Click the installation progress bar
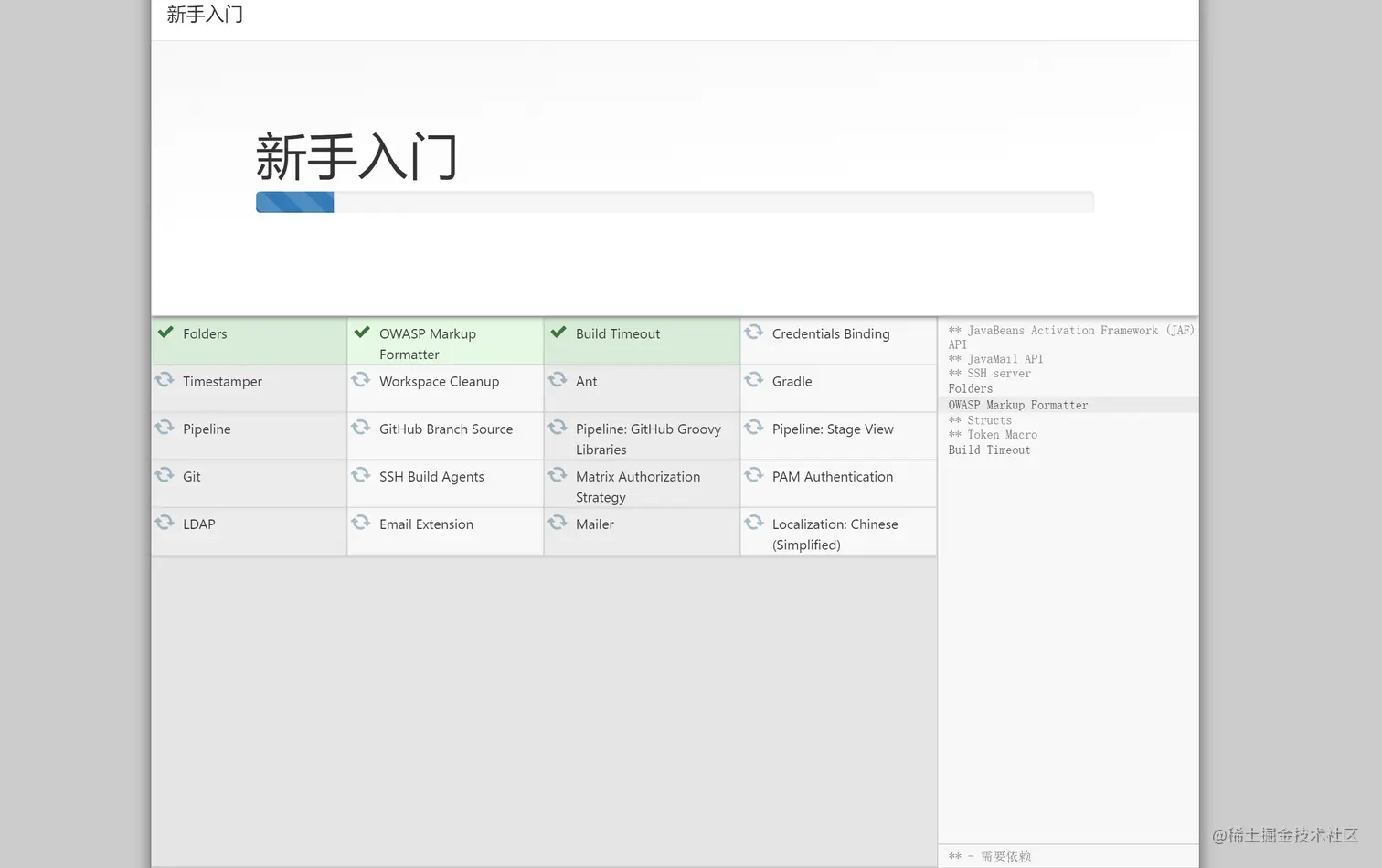Screen dimensions: 1382x868 click(675, 202)
